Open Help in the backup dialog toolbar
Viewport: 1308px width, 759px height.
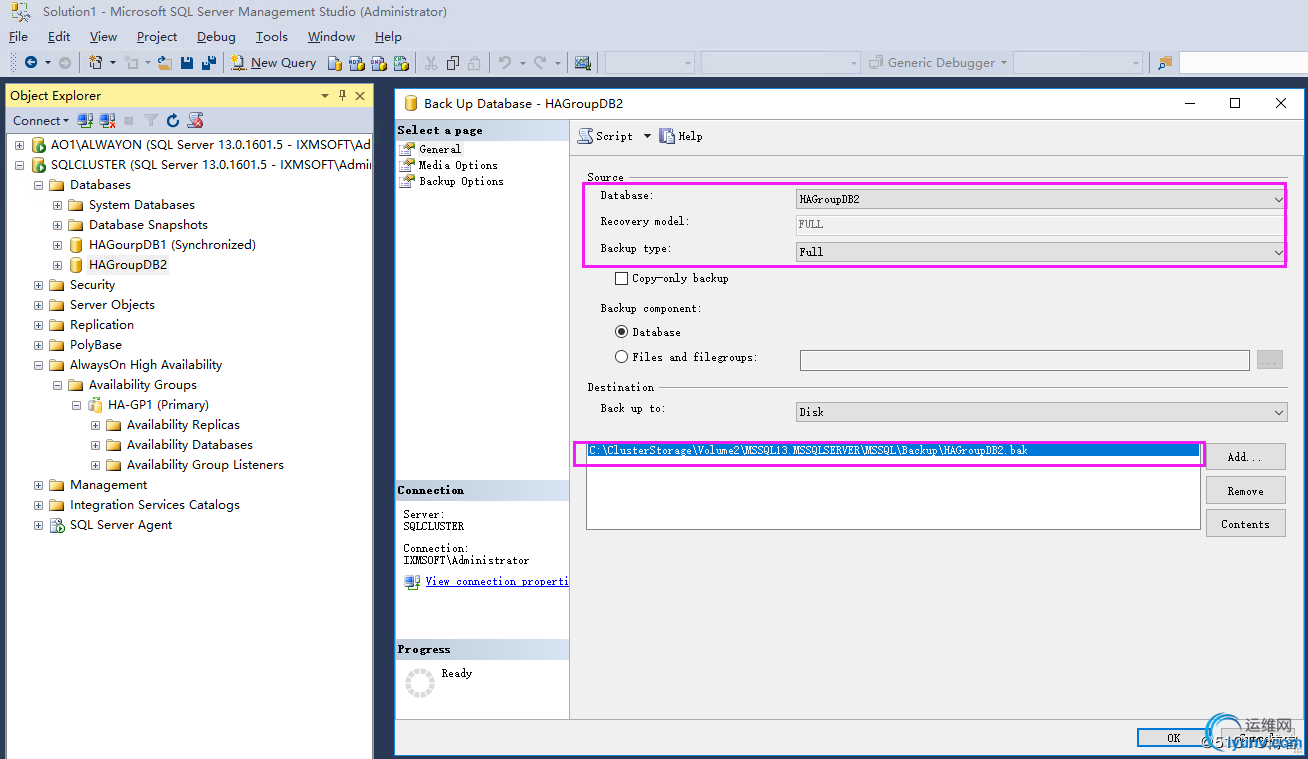coord(681,136)
